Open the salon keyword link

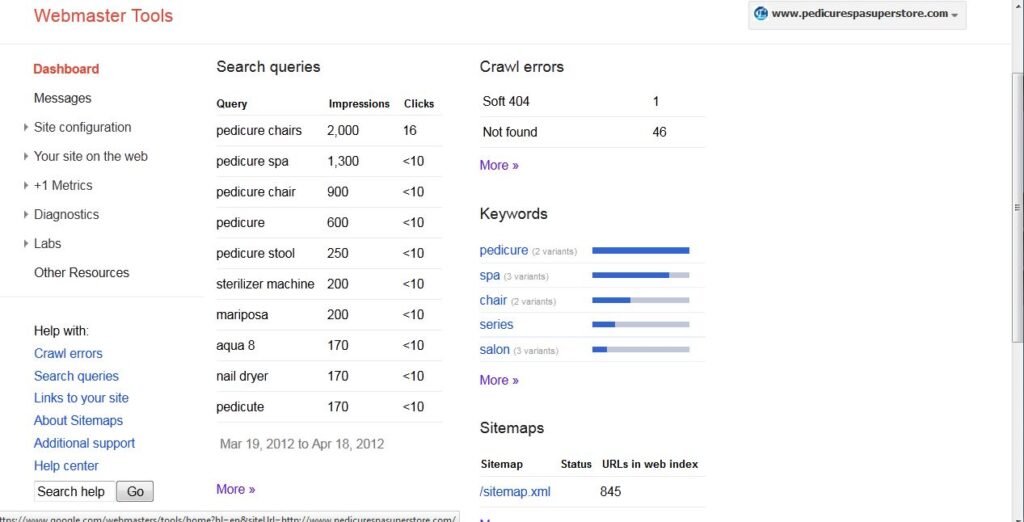click(494, 350)
